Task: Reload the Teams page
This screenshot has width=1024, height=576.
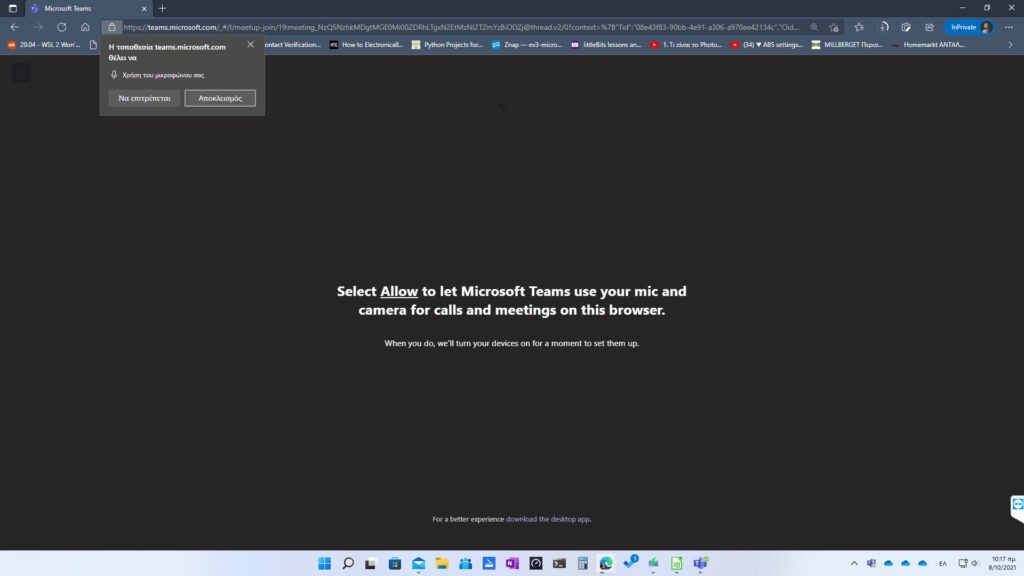Action: point(61,27)
